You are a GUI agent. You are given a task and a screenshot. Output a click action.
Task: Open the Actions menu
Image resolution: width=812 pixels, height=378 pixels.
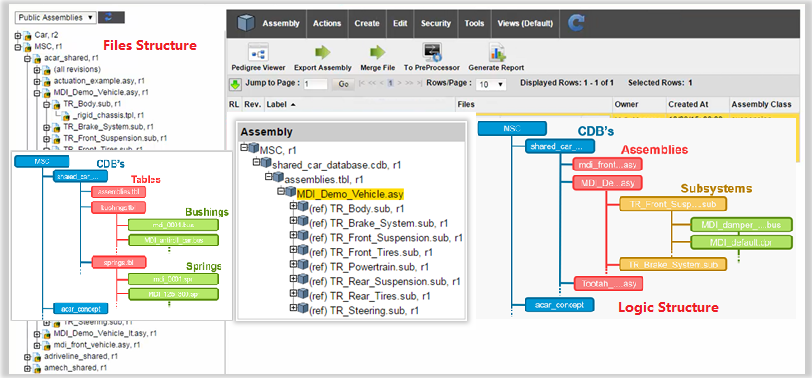pyautogui.click(x=327, y=23)
